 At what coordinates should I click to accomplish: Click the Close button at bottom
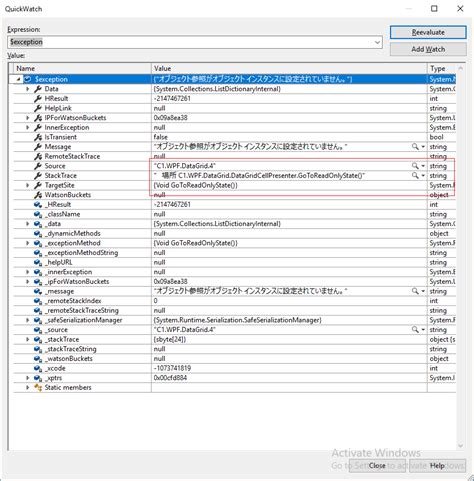tap(377, 465)
